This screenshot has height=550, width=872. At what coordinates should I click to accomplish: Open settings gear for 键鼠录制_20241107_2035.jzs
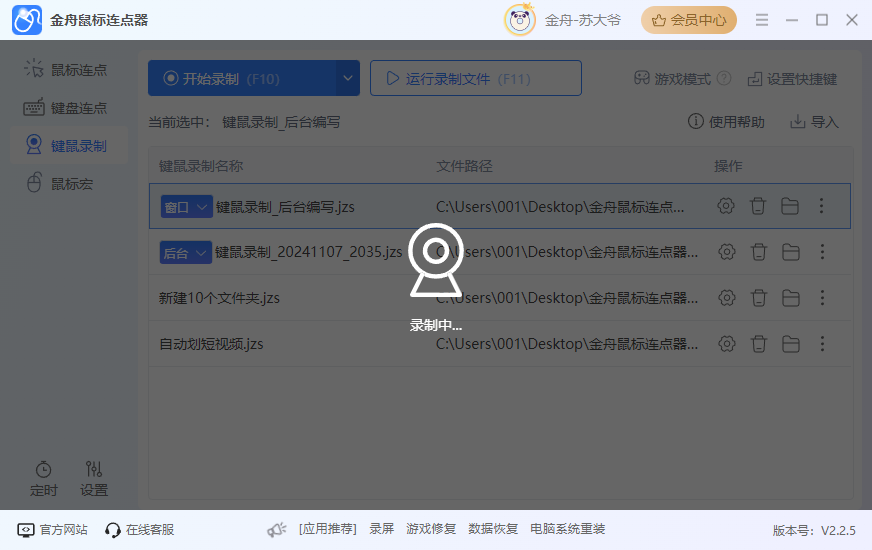[x=726, y=252]
